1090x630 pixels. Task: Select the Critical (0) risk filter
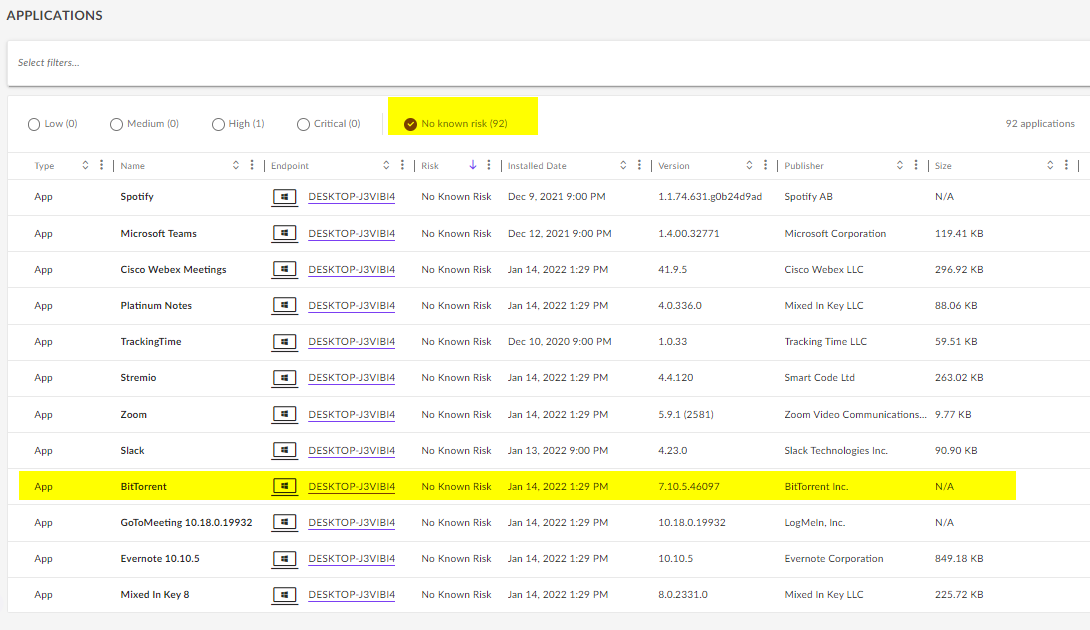[329, 124]
